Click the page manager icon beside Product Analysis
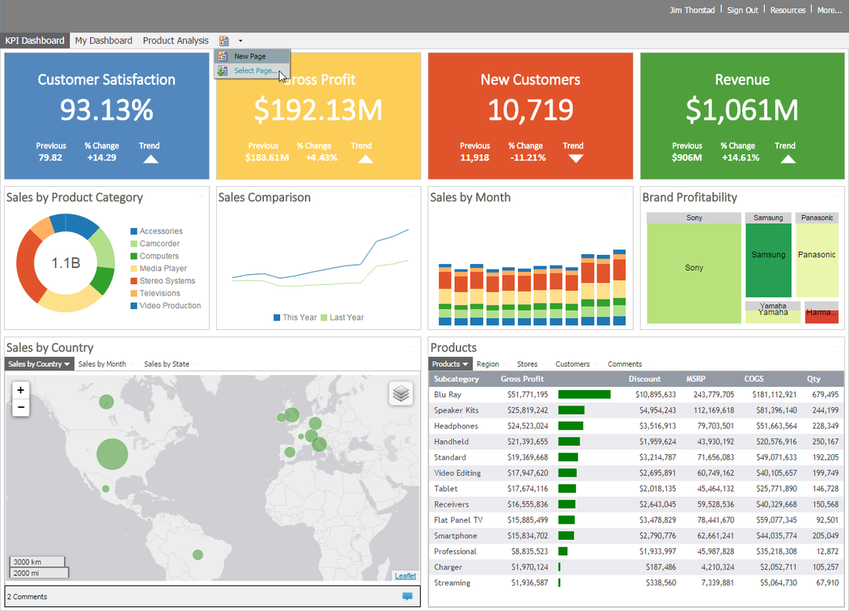This screenshot has height=611, width=849. pos(224,41)
